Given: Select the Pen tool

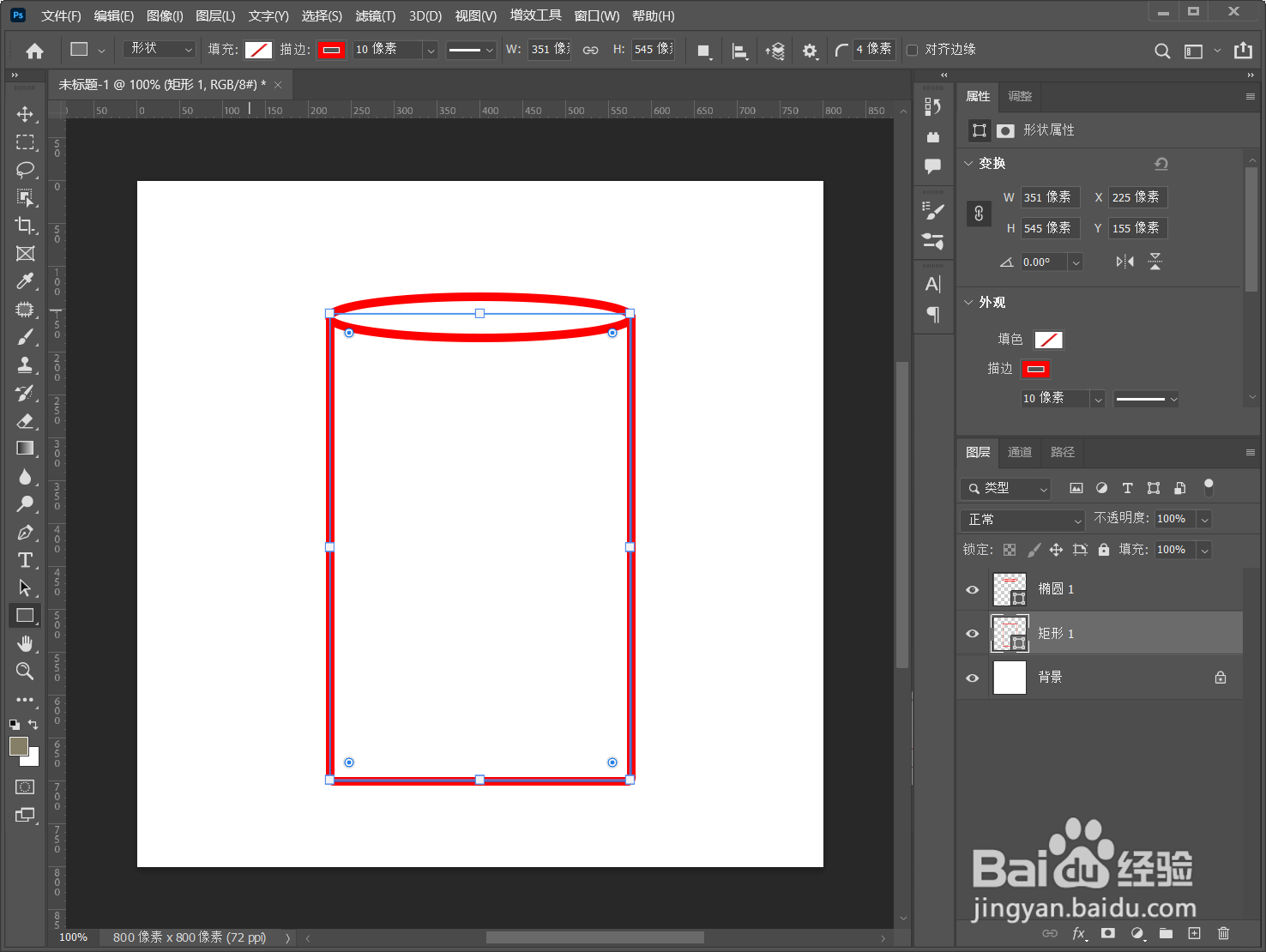Looking at the screenshot, I should [x=25, y=533].
